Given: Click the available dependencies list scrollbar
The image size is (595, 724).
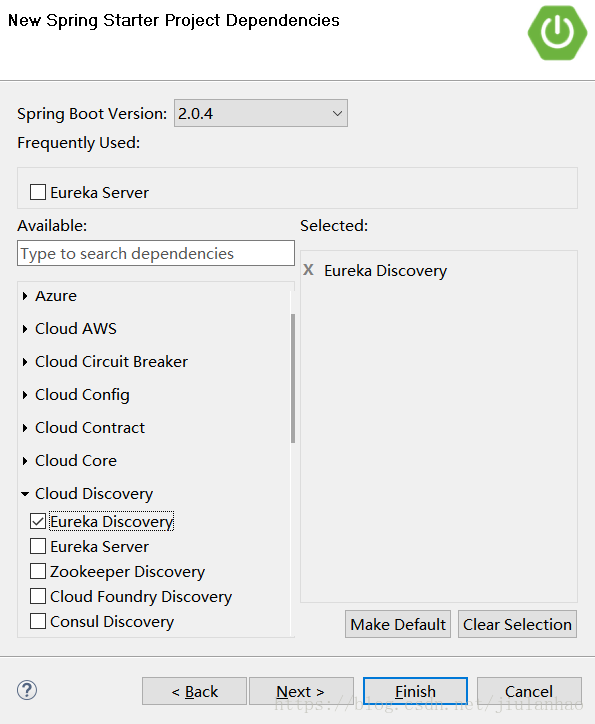Looking at the screenshot, I should [x=293, y=379].
